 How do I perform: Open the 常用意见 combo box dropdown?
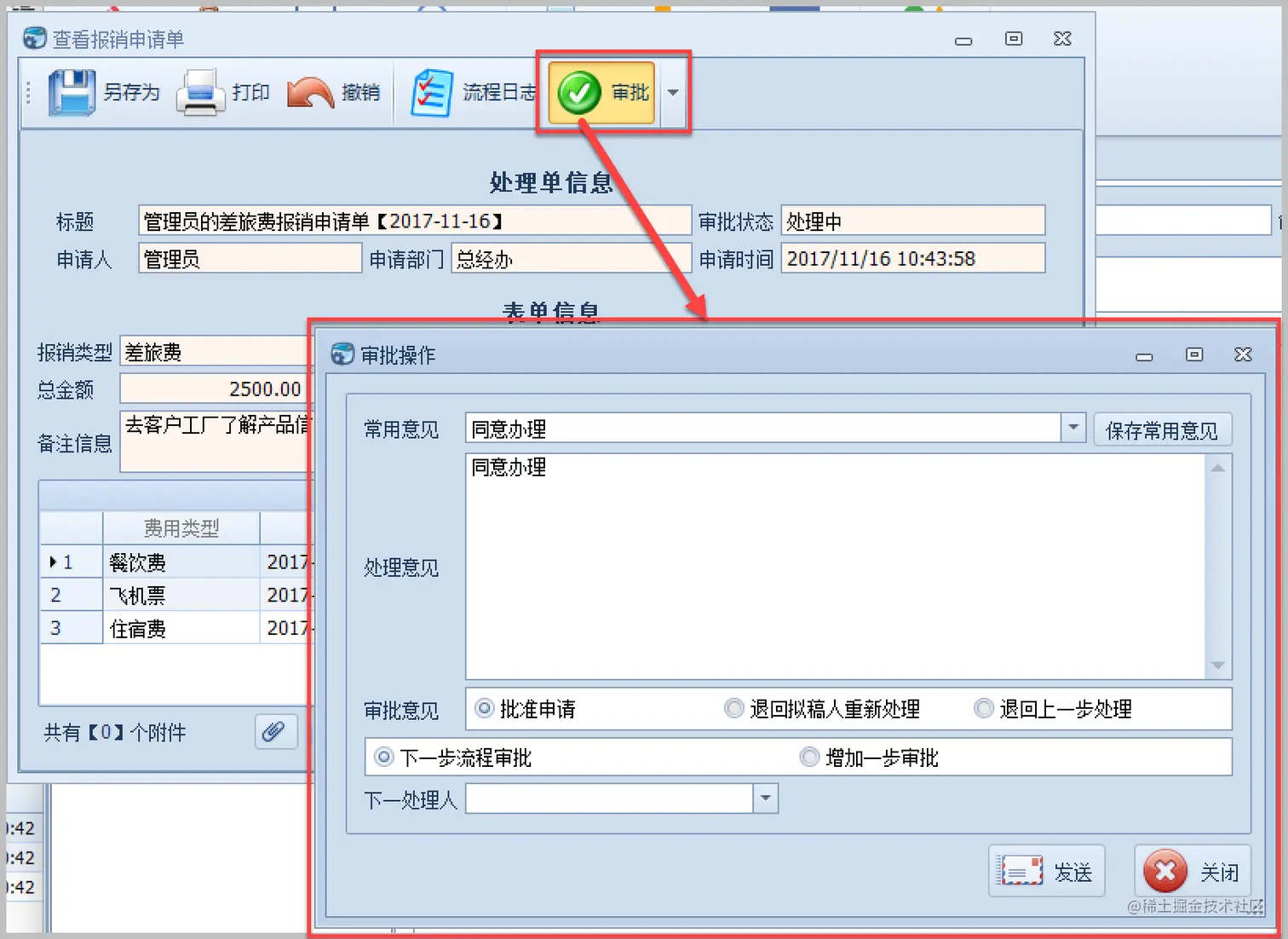(x=1073, y=428)
